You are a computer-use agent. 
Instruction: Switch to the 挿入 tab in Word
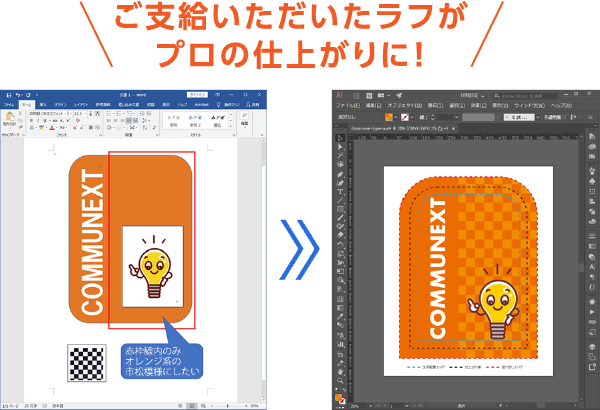point(42,103)
